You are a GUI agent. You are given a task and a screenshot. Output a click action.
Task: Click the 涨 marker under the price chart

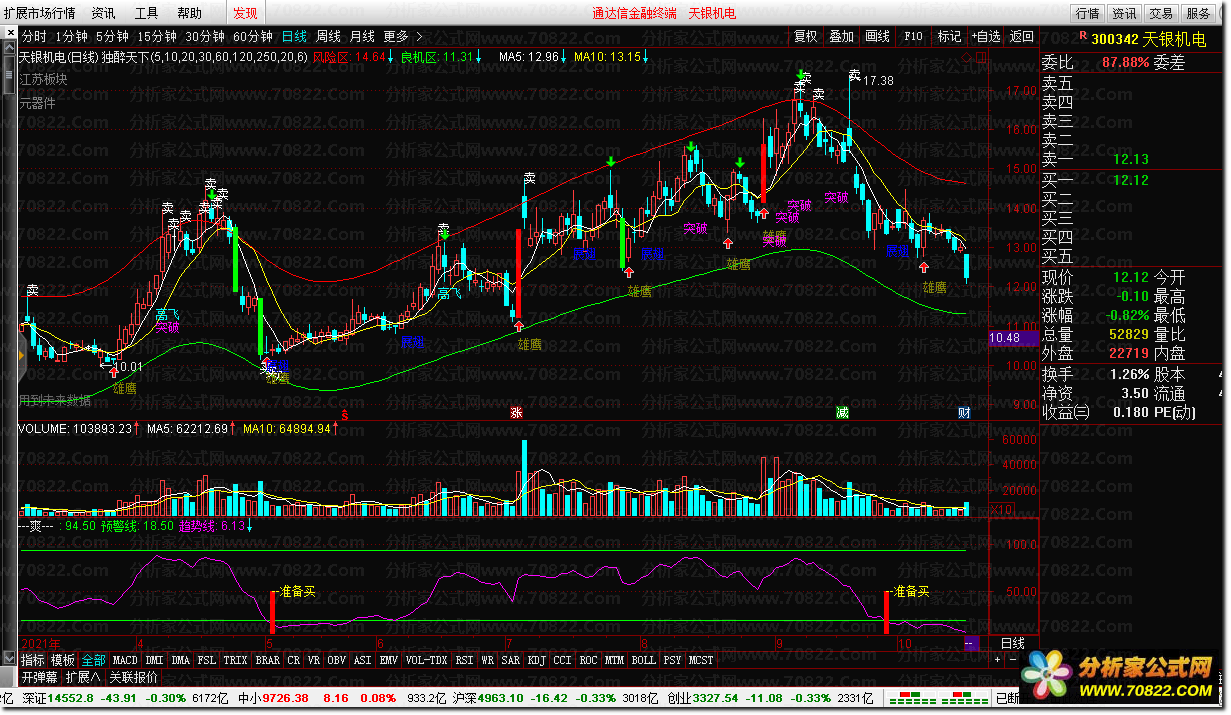pyautogui.click(x=517, y=412)
